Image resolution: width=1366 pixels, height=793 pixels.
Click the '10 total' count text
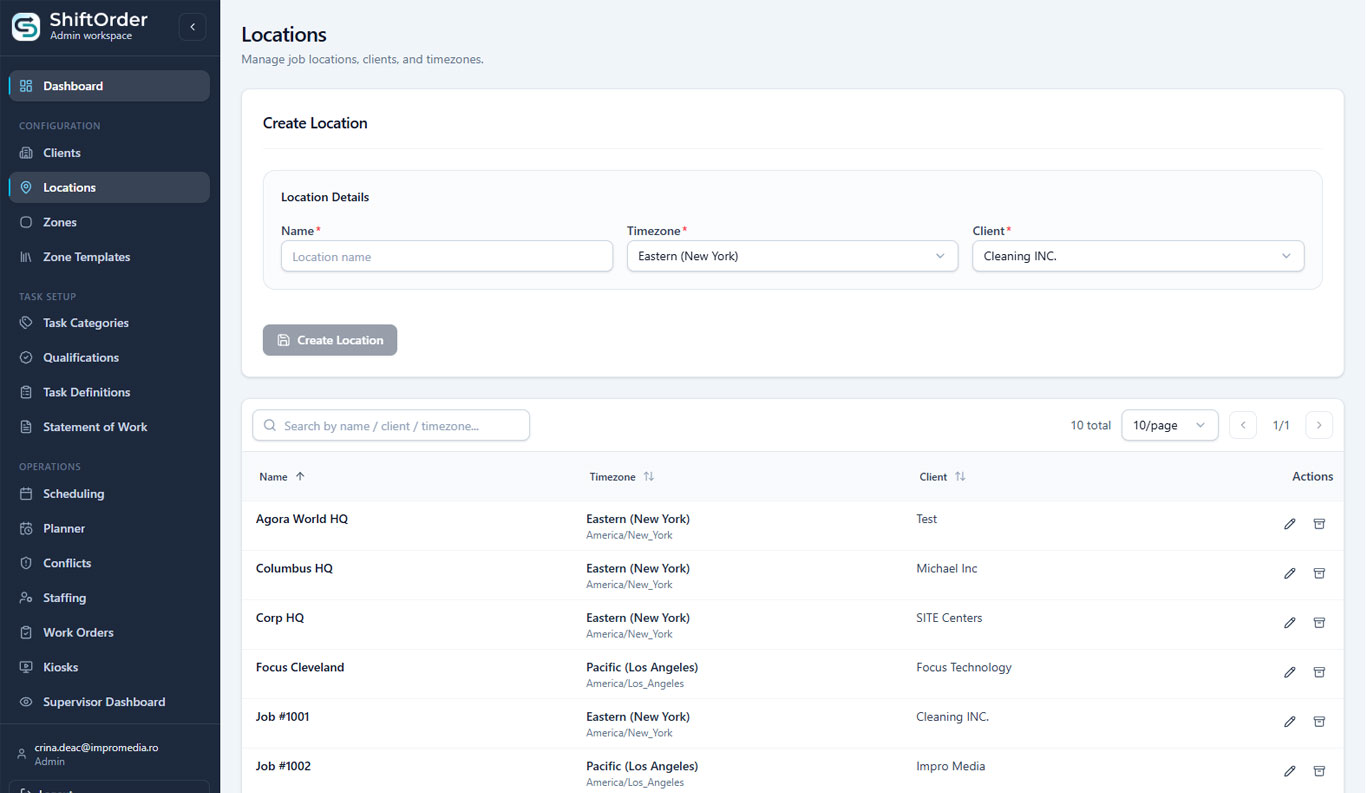[1091, 425]
